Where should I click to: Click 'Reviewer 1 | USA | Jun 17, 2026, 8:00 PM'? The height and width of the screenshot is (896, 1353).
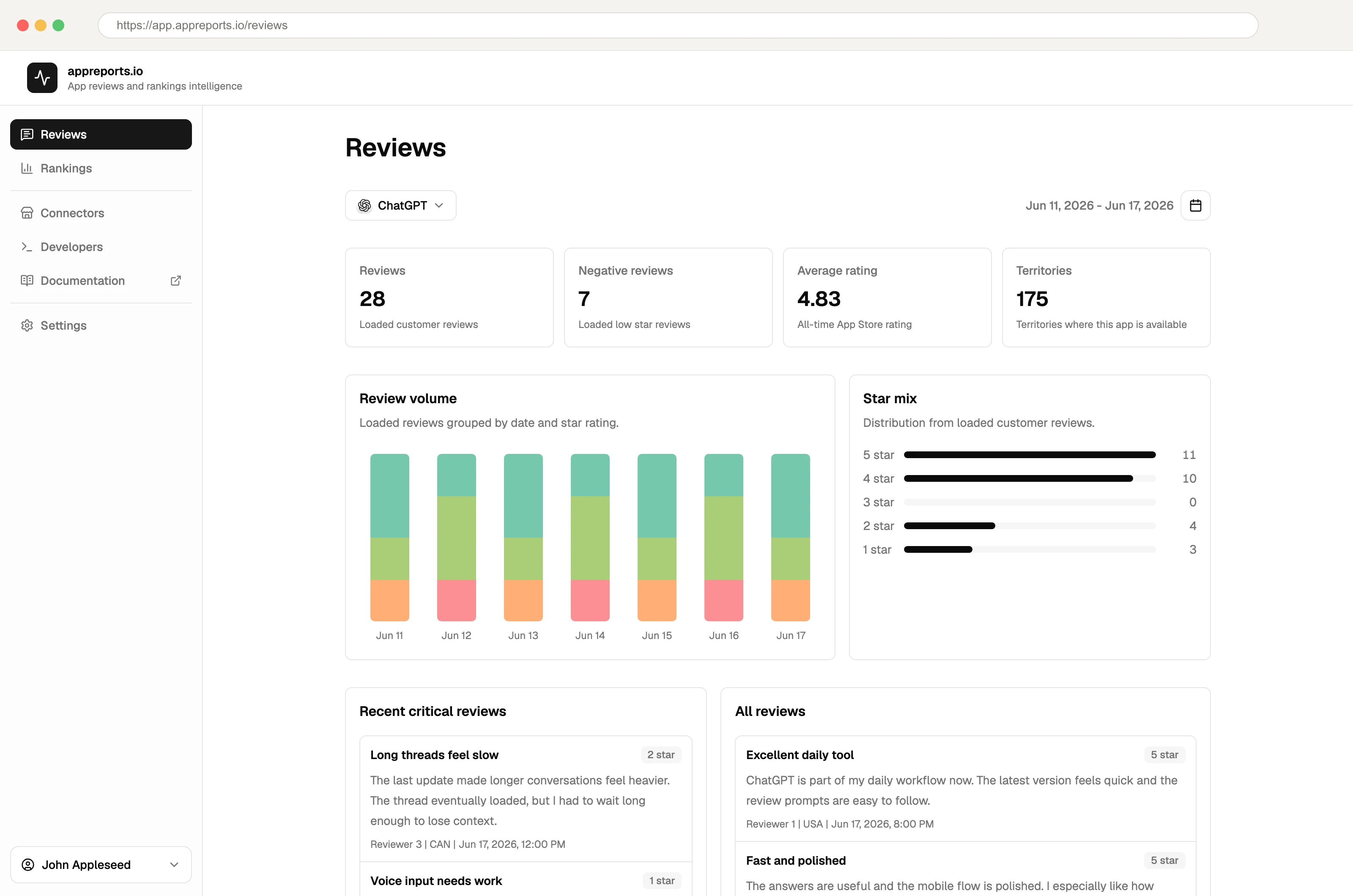click(x=840, y=823)
